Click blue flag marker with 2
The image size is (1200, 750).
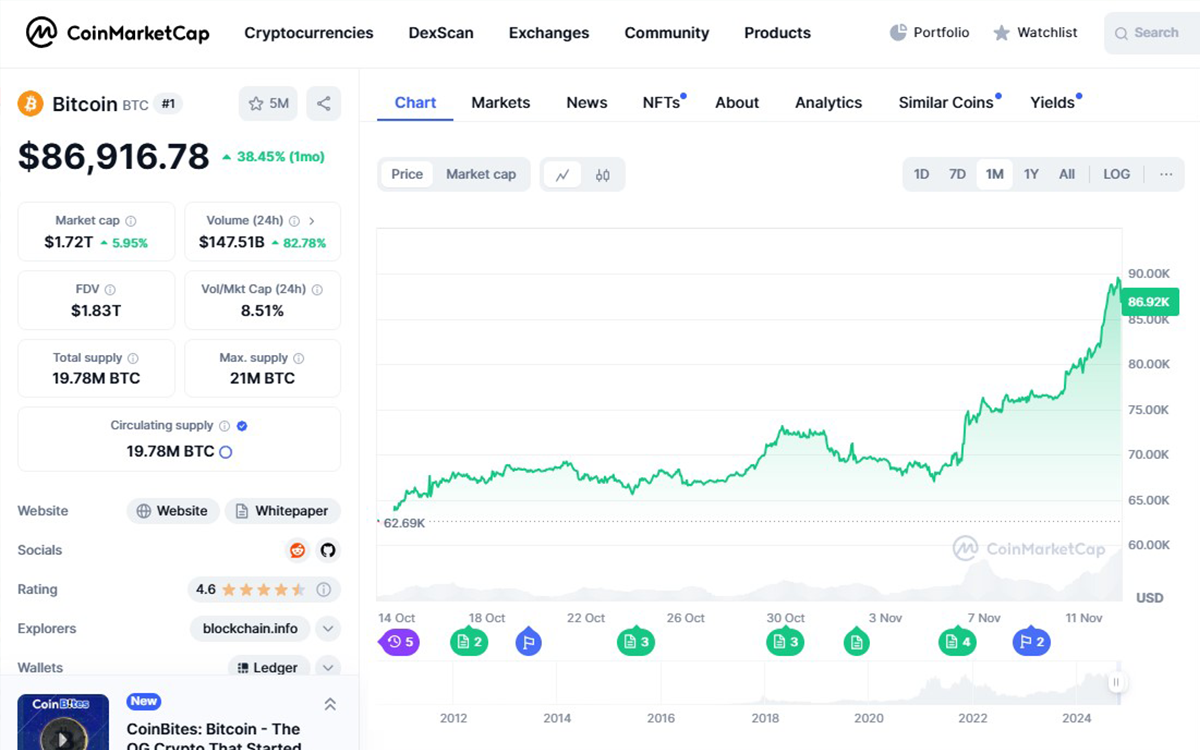[x=1030, y=642]
